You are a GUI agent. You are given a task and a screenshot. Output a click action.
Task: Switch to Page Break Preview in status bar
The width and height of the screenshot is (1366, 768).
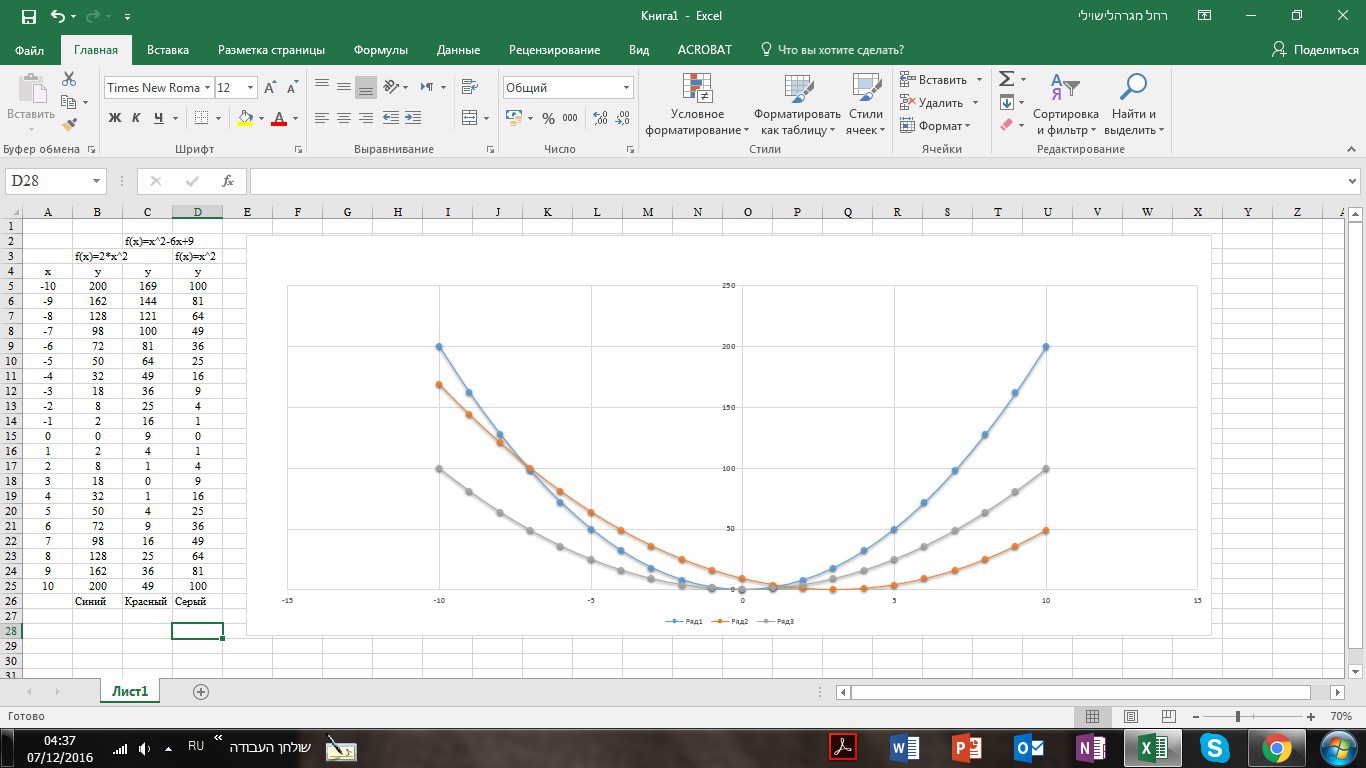click(x=1168, y=716)
